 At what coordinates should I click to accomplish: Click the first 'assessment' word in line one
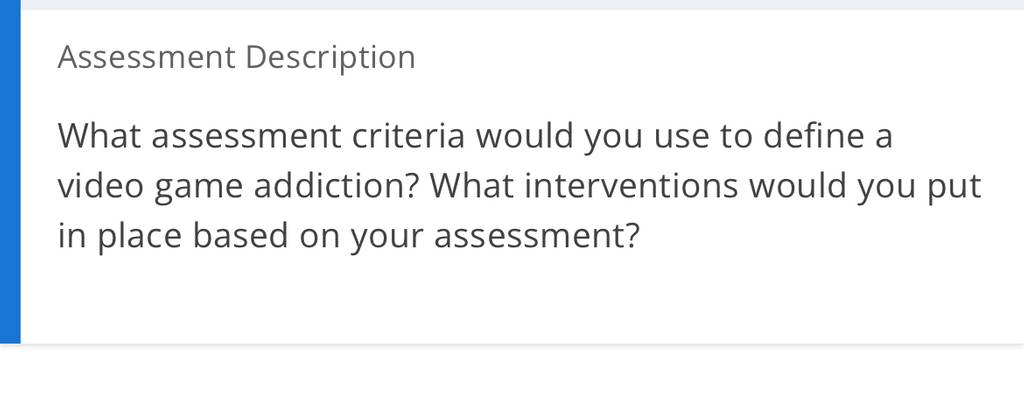pos(247,136)
